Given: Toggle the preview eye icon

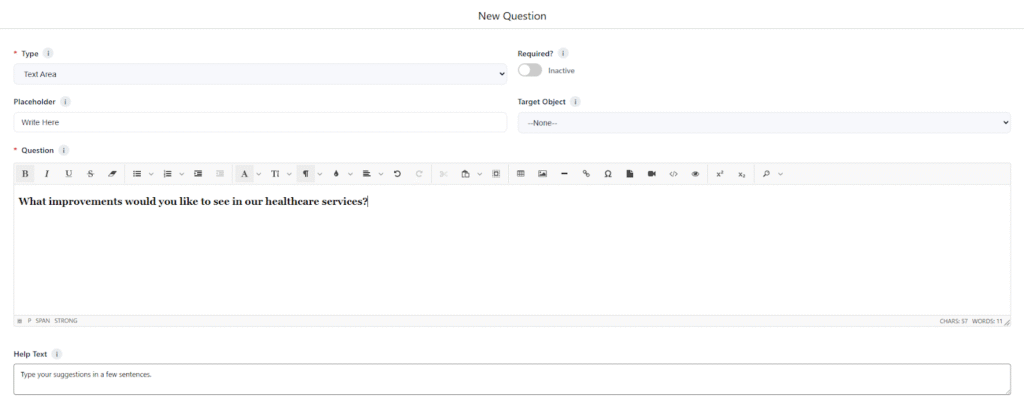Looking at the screenshot, I should point(695,174).
